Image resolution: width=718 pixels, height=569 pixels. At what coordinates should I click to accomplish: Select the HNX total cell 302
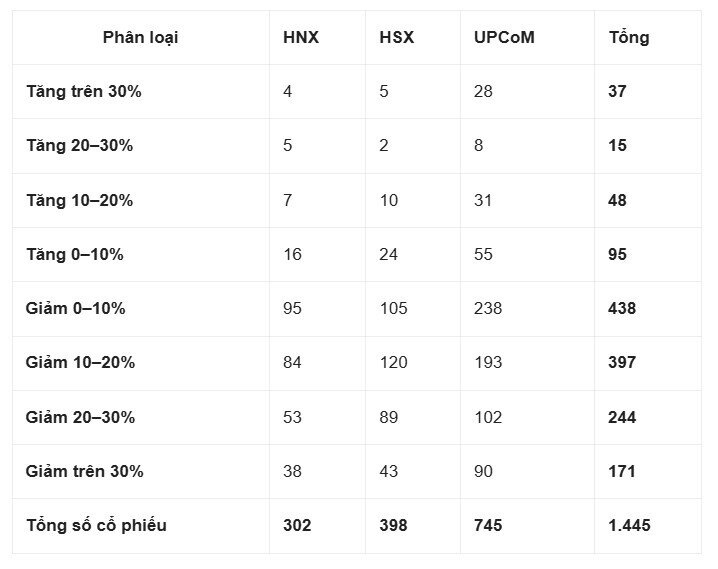[297, 525]
